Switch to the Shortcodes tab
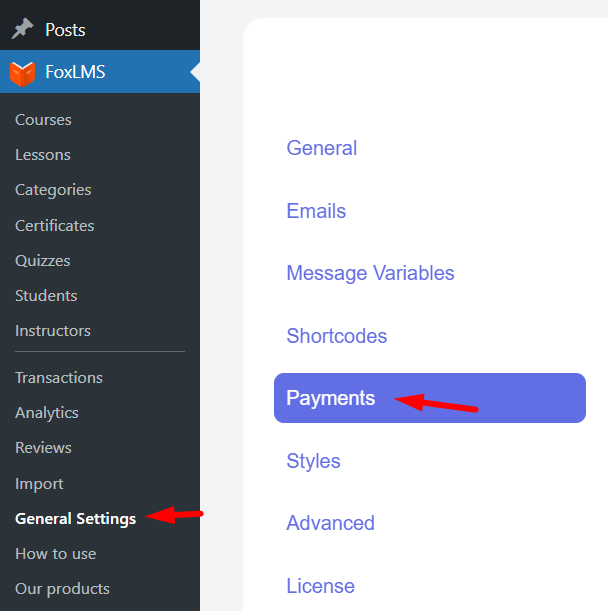Viewport: 608px width, 611px height. pos(336,336)
